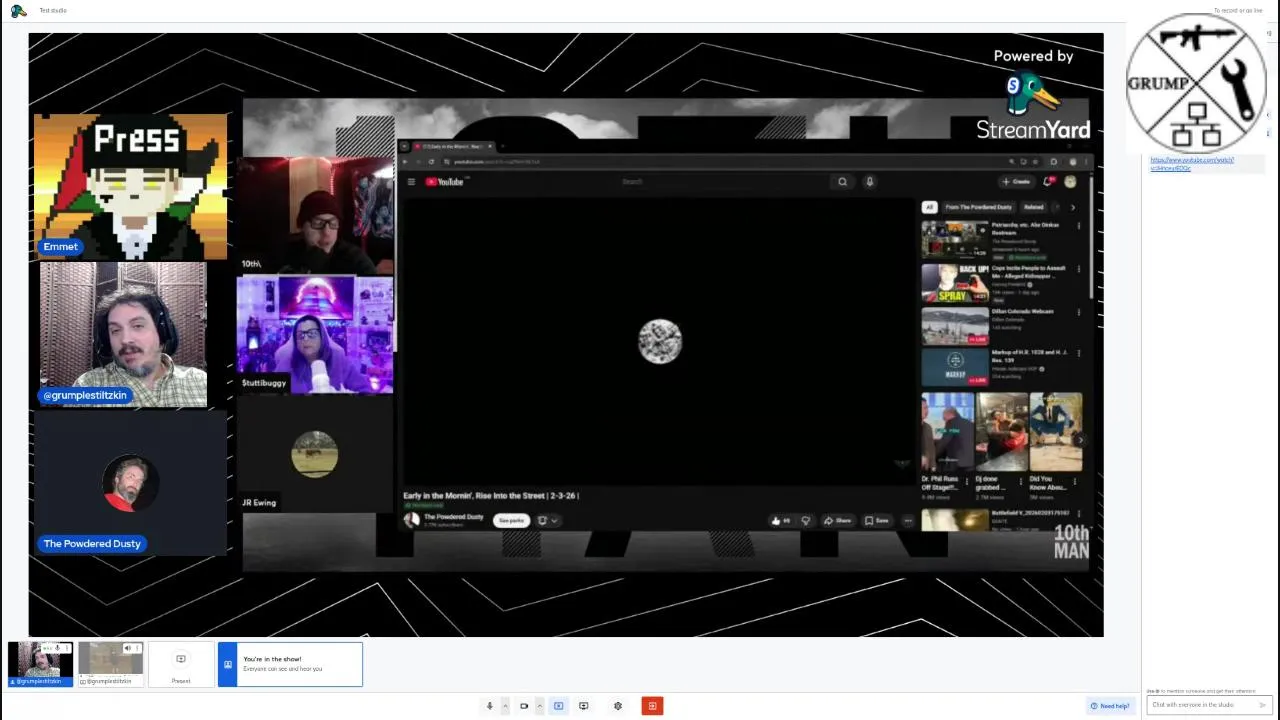
Task: Reload the shared browser page
Action: click(x=432, y=162)
